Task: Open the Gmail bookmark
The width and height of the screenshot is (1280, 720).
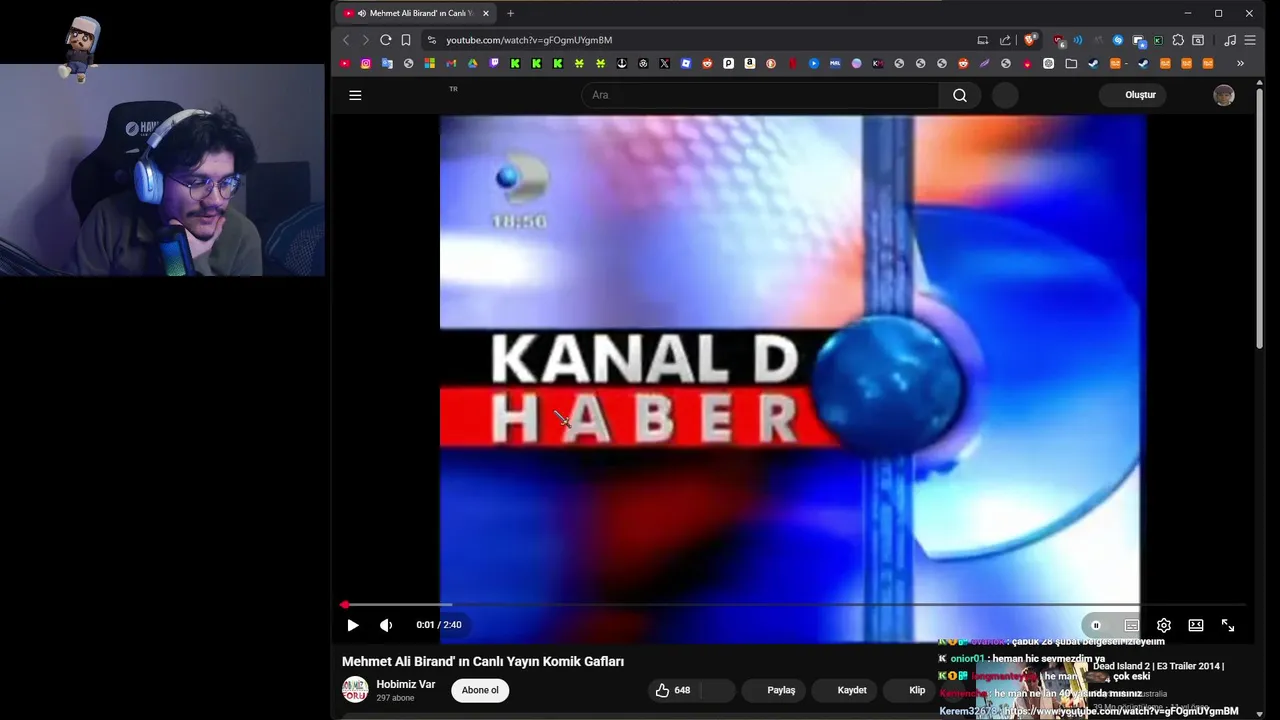Action: click(x=451, y=63)
